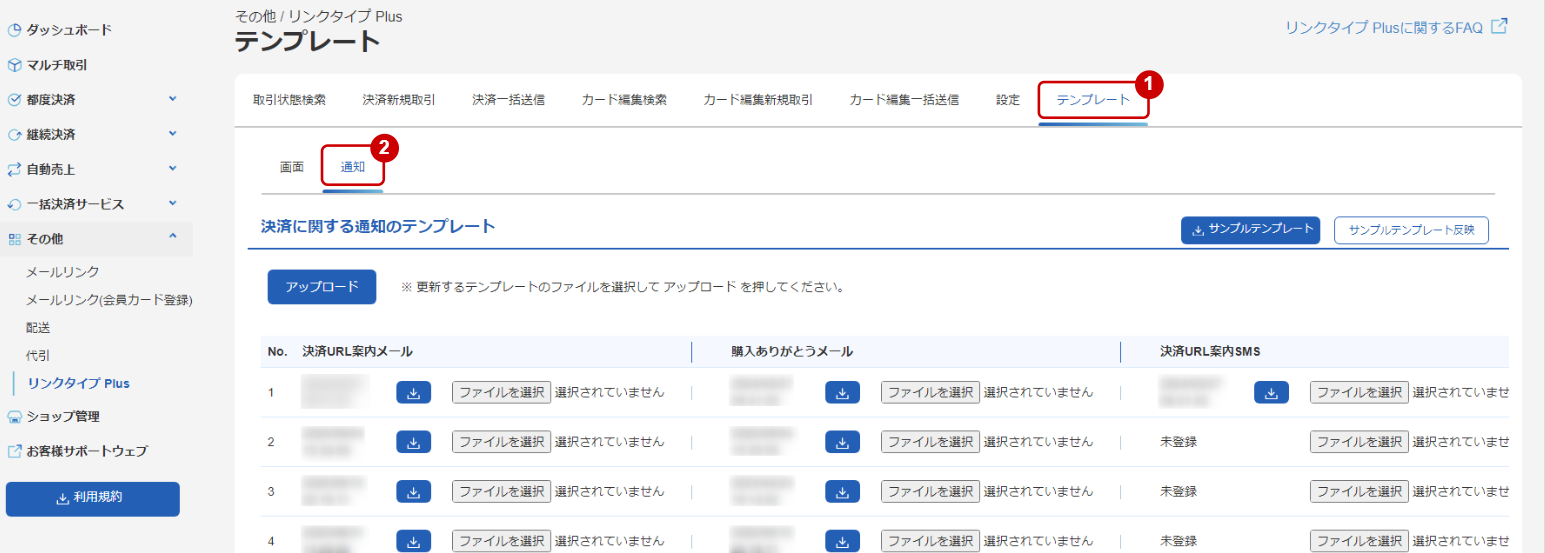
Task: Open the 決済一括送信 tab
Action: 508,100
